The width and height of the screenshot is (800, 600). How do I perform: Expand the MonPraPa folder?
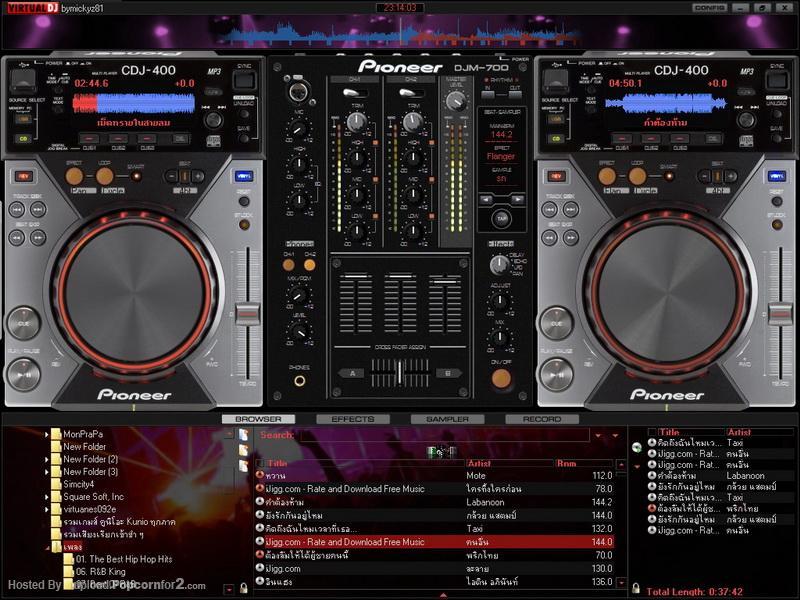click(46, 435)
